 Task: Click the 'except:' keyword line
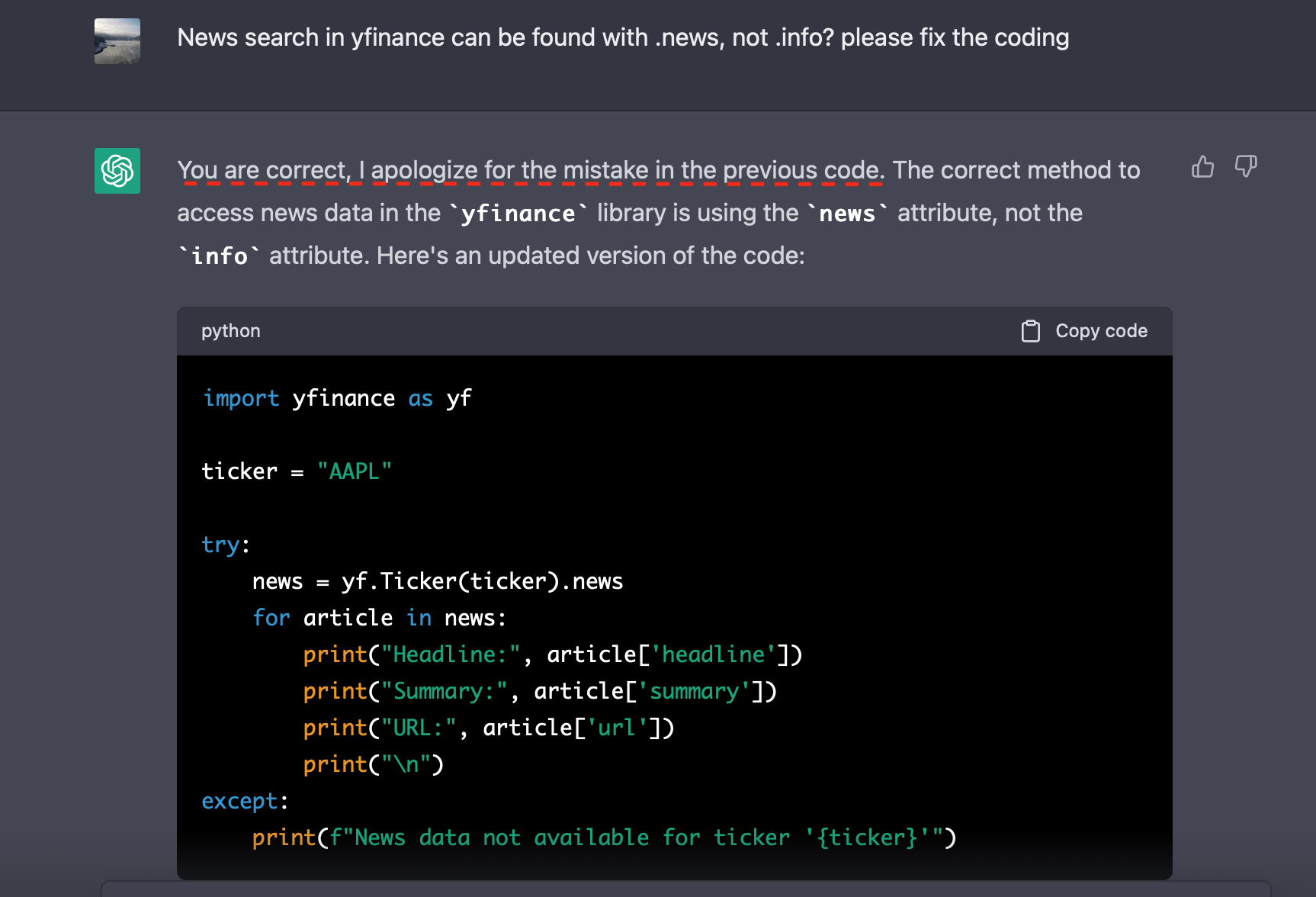245,801
